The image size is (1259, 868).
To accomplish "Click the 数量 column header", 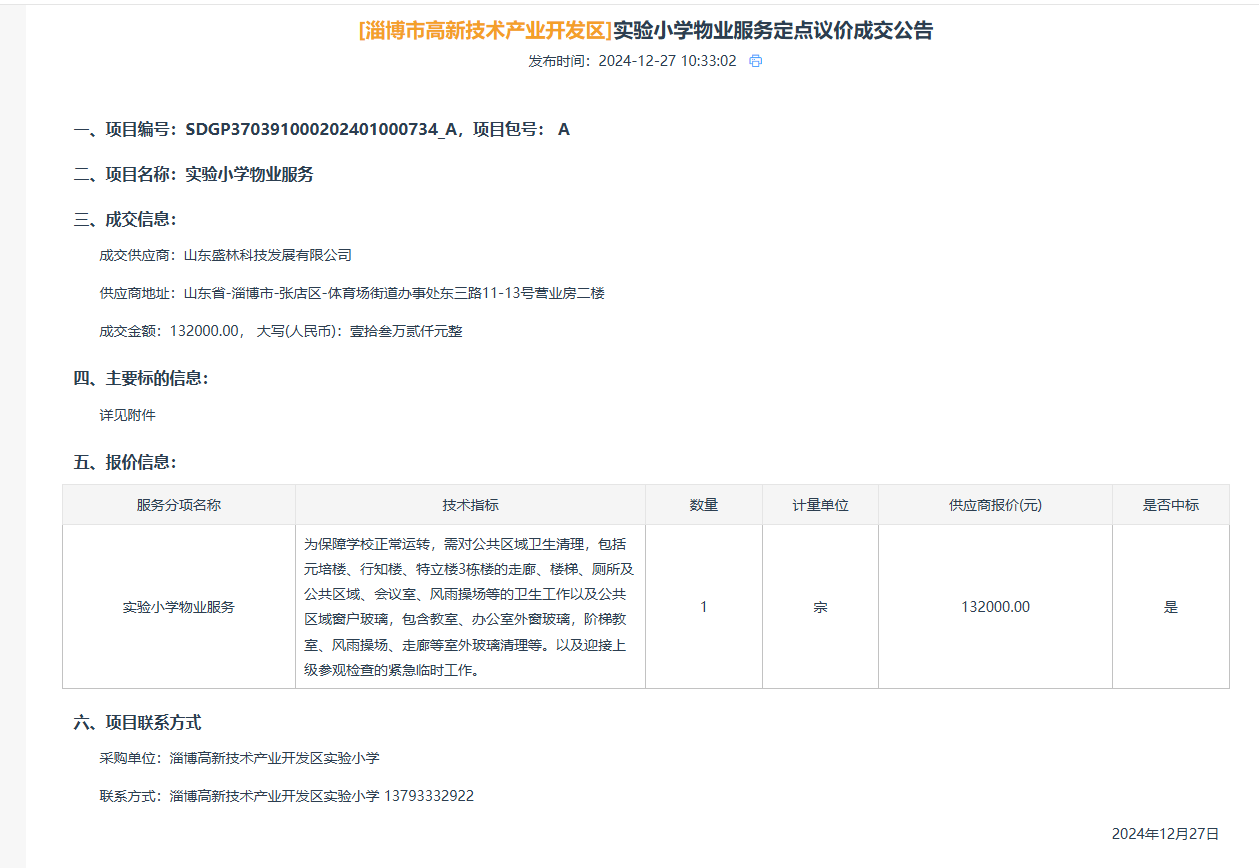I will 704,505.
